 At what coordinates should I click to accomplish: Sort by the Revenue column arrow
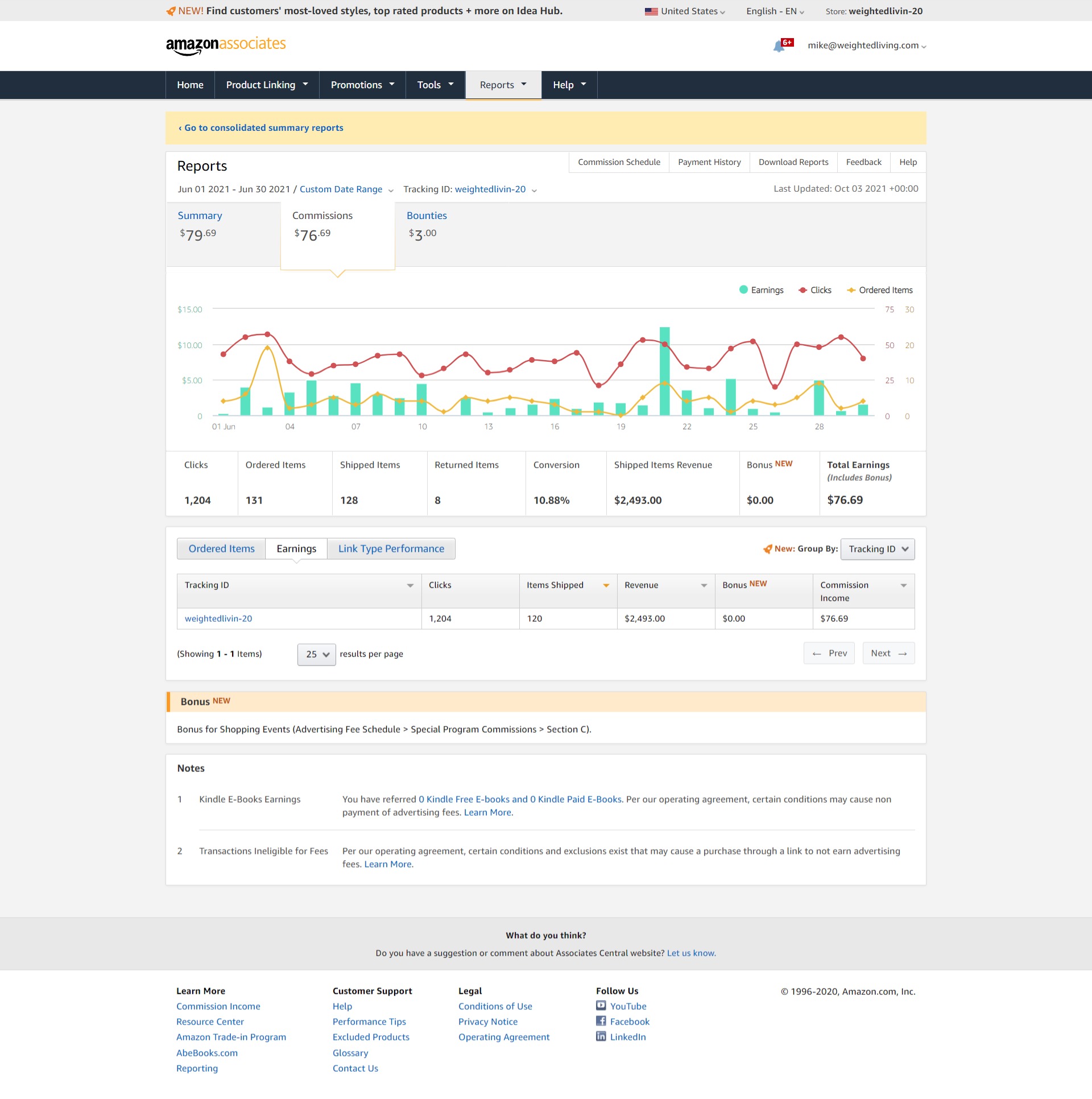point(704,585)
